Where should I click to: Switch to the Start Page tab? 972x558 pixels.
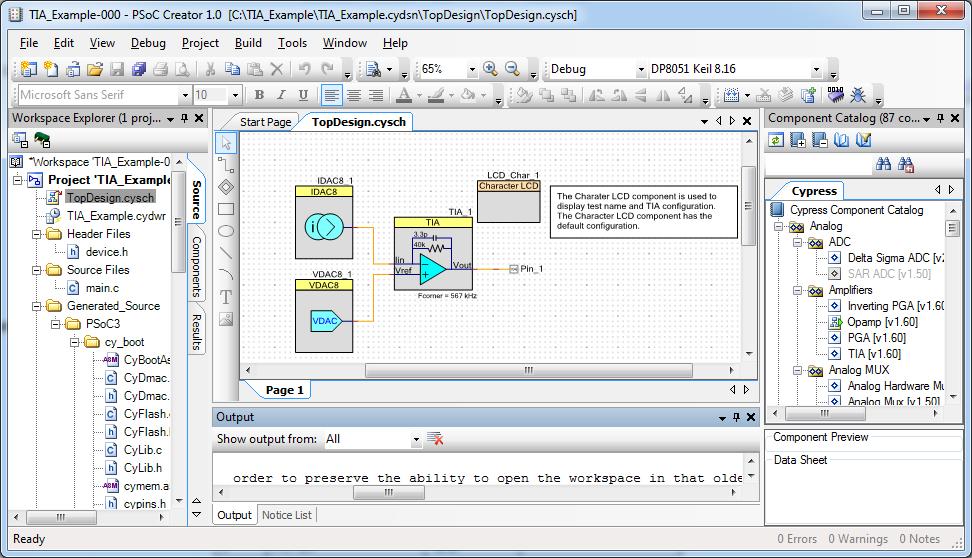[x=265, y=122]
